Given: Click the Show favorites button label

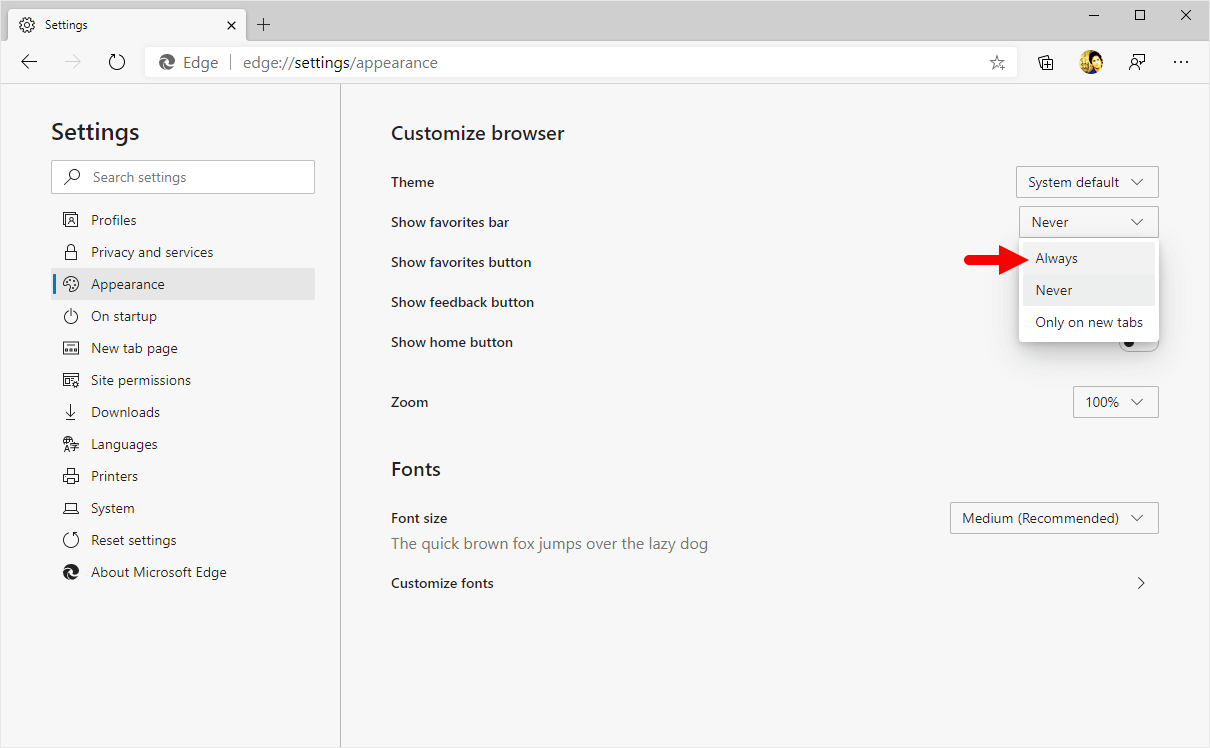Looking at the screenshot, I should click(461, 262).
